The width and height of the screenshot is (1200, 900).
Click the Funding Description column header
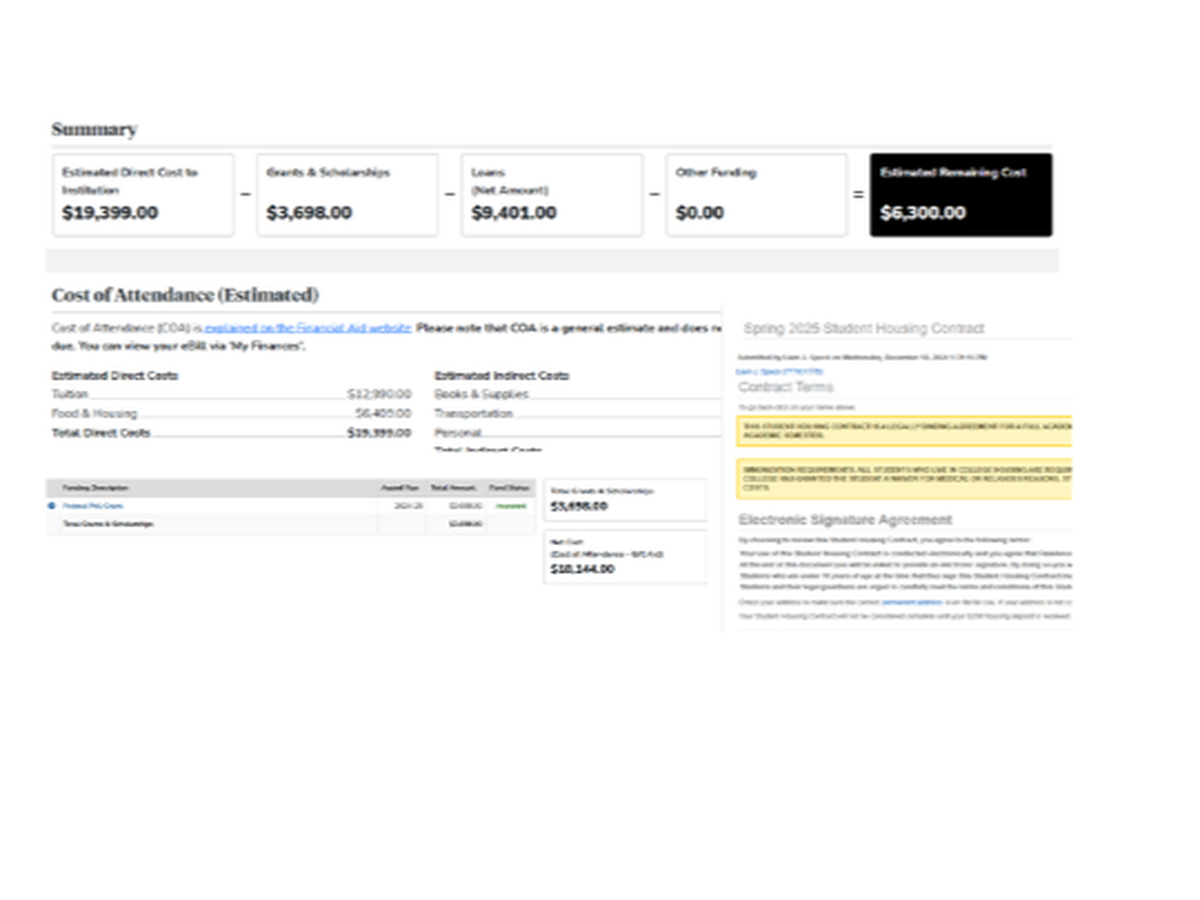96,488
